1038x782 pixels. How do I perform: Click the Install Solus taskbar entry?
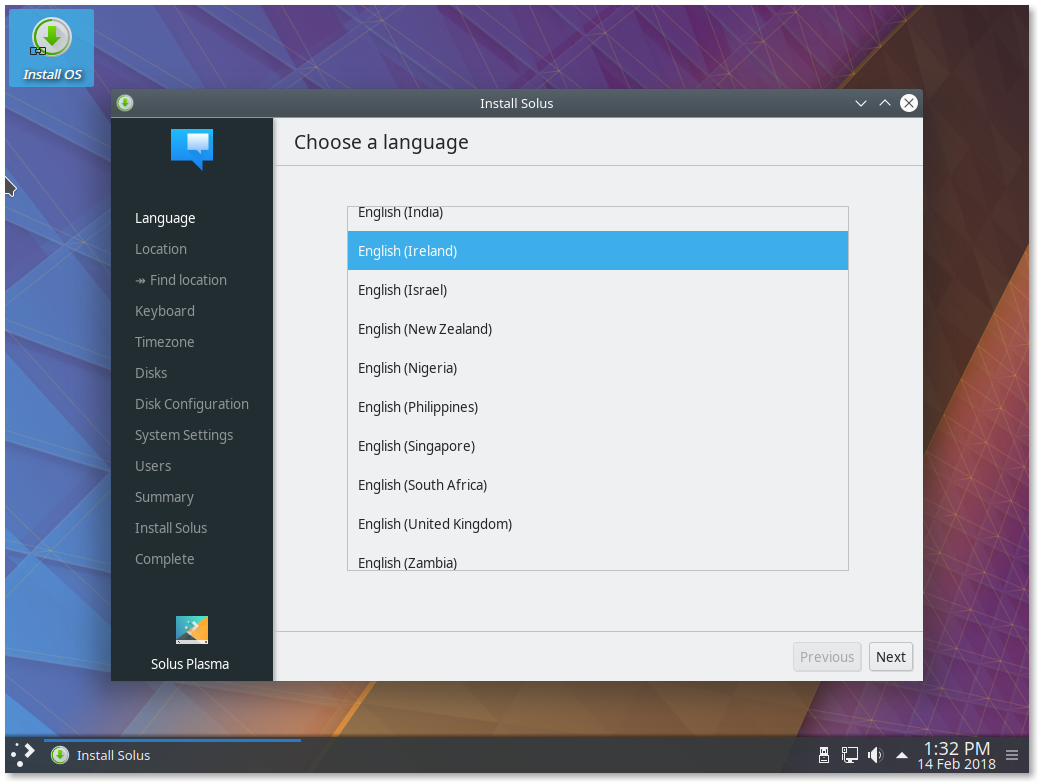pos(172,755)
